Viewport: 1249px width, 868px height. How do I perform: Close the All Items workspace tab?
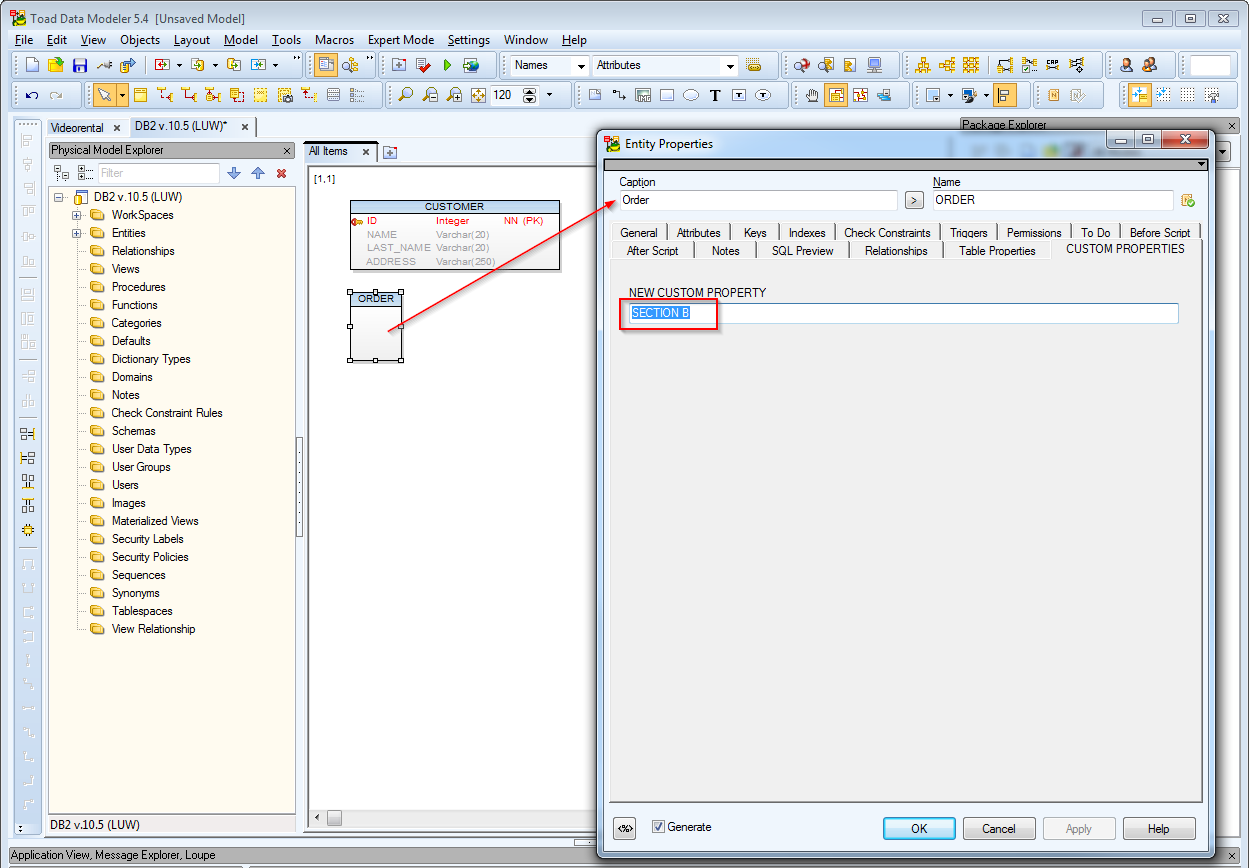tap(366, 152)
